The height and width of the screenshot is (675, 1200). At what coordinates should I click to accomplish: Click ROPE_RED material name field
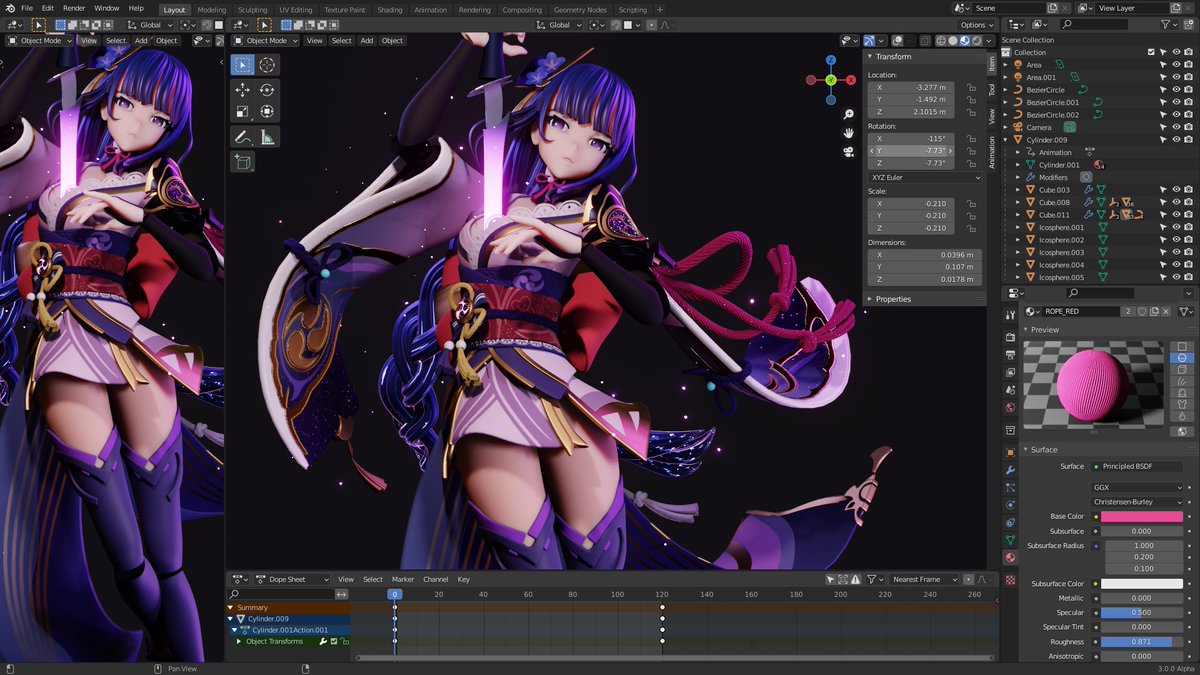coord(1082,311)
